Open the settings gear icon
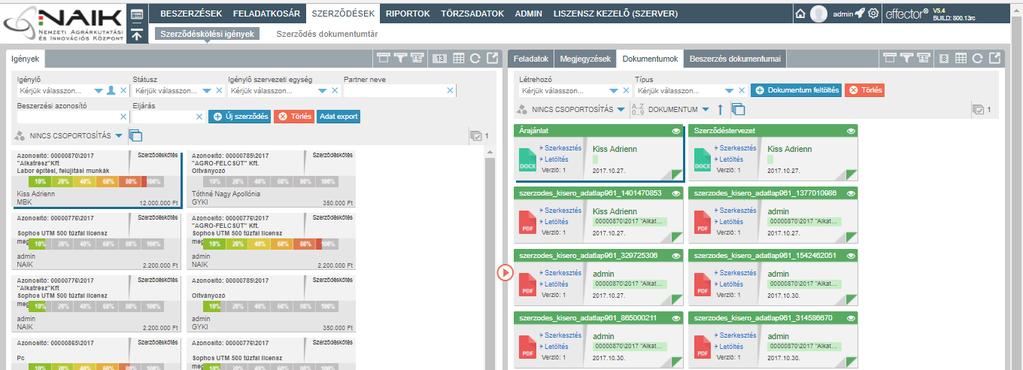This screenshot has width=1023, height=370. click(874, 14)
